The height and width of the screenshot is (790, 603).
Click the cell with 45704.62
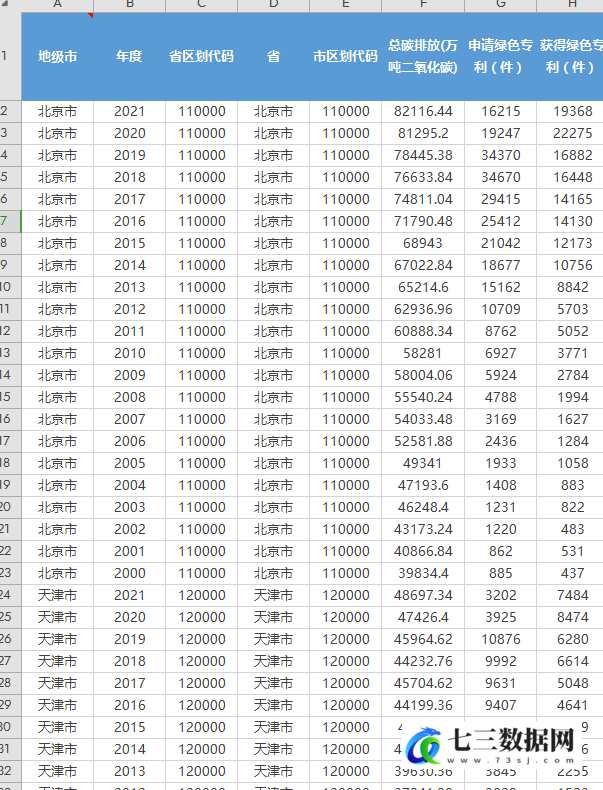click(x=423, y=683)
